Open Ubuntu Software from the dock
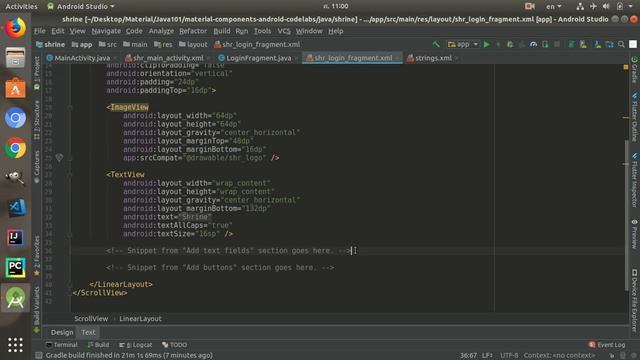The height and width of the screenshot is (360, 640). [16, 88]
